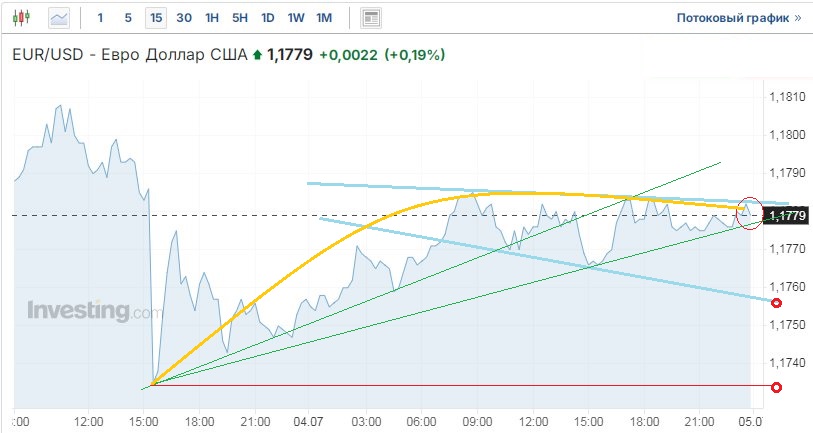
Task: Open the news table icon in toolbar
Action: click(x=371, y=18)
